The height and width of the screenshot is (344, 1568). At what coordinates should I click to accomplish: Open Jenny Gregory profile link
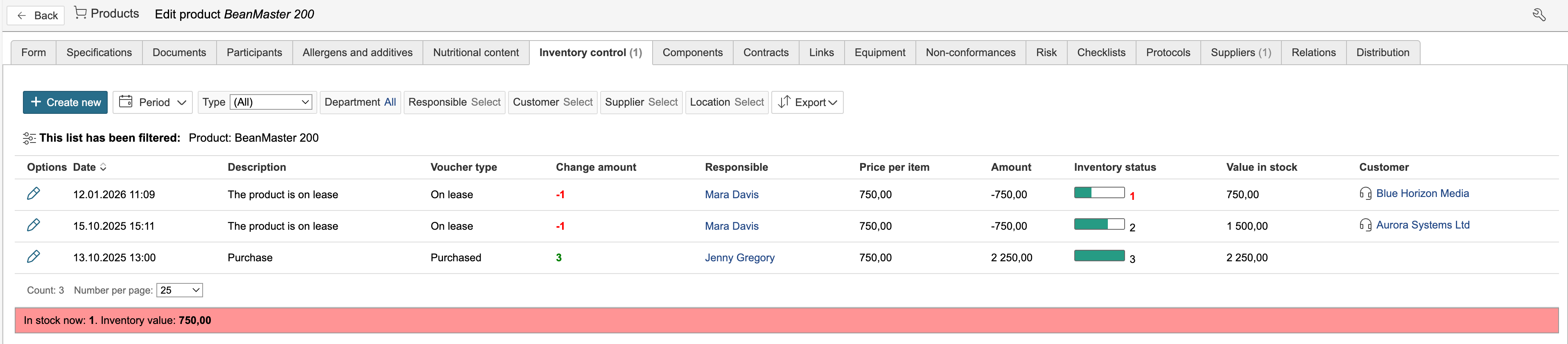click(739, 258)
